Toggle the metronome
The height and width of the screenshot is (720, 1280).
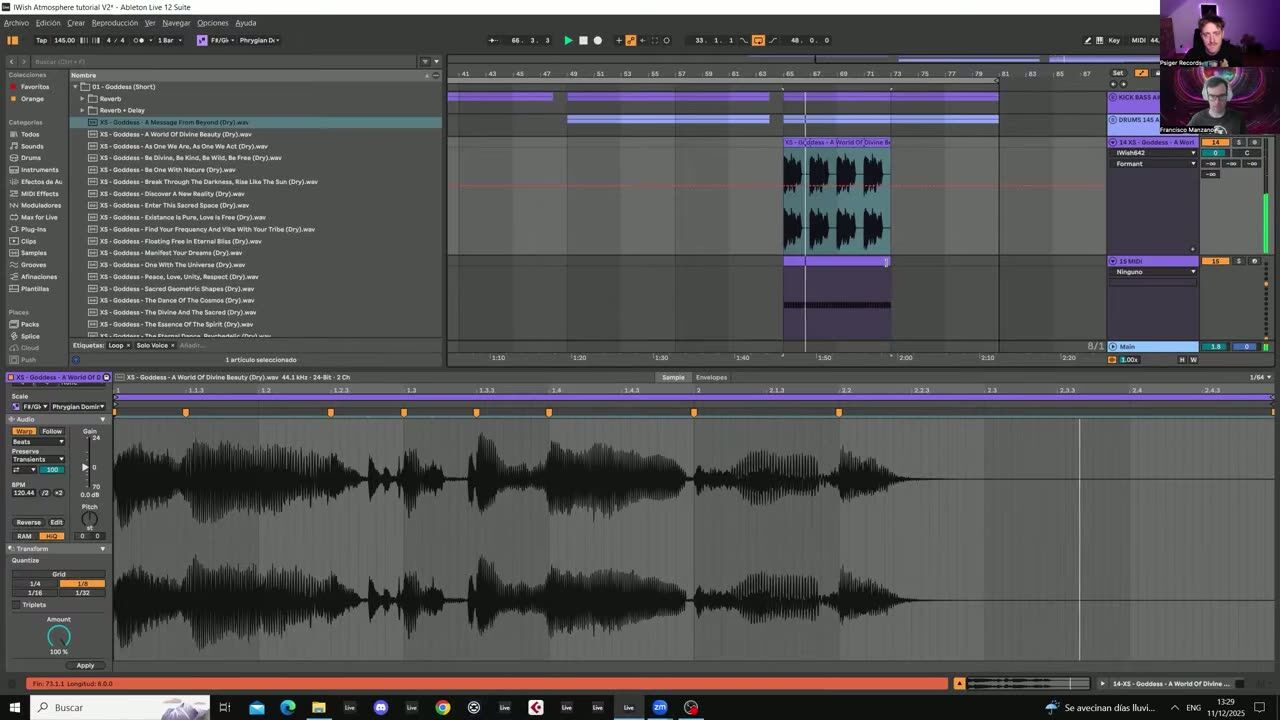pos(139,40)
